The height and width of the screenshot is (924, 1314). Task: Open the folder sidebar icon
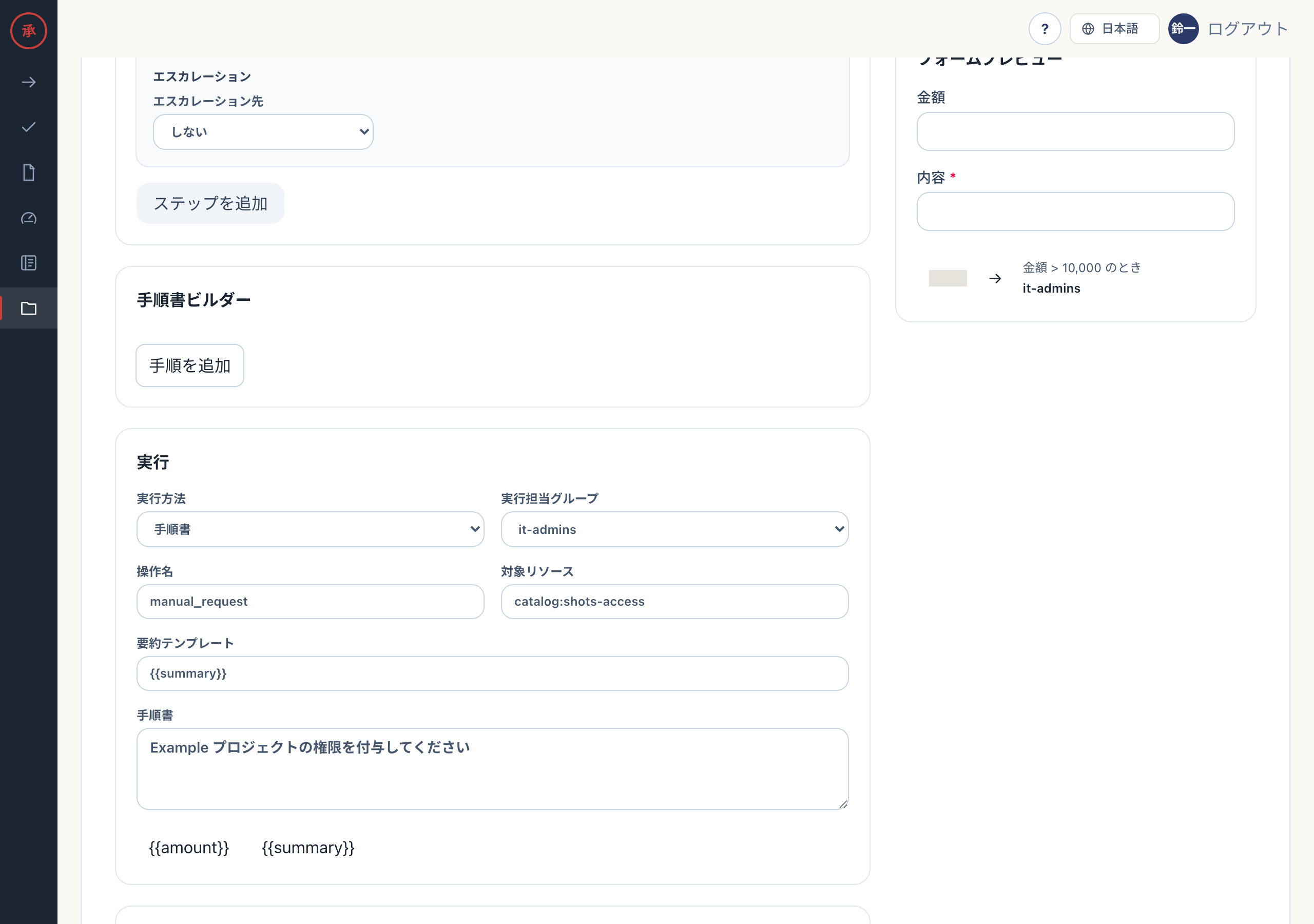coord(29,309)
